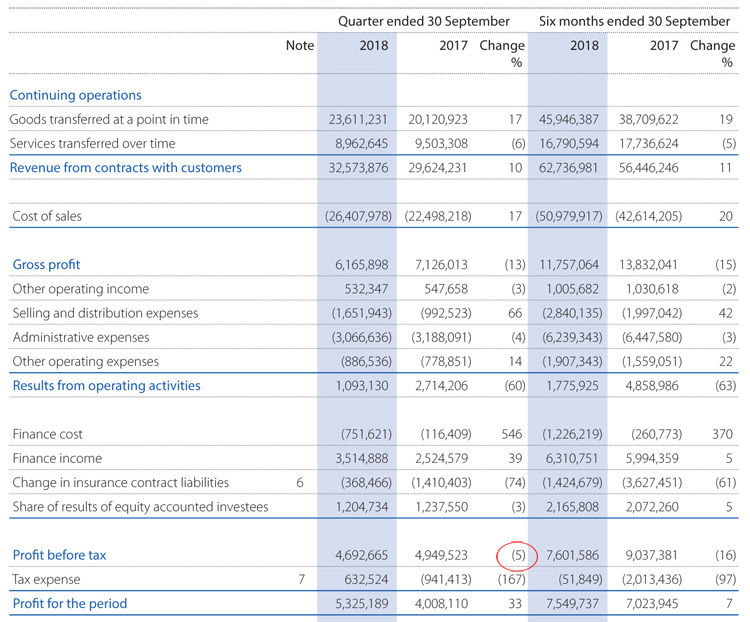This screenshot has height=622, width=750.
Task: Select six-month goods value 45,946,387
Action: tap(569, 119)
